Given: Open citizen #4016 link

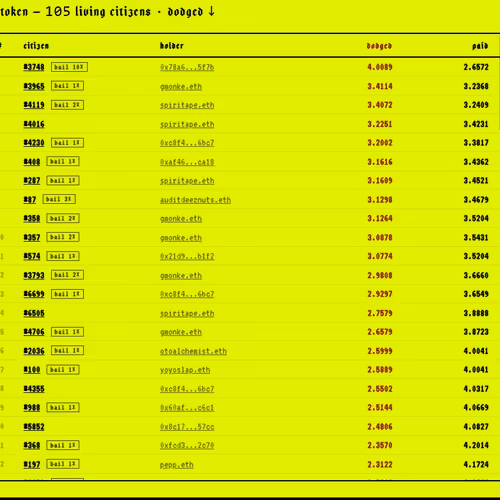Looking at the screenshot, I should pos(34,124).
